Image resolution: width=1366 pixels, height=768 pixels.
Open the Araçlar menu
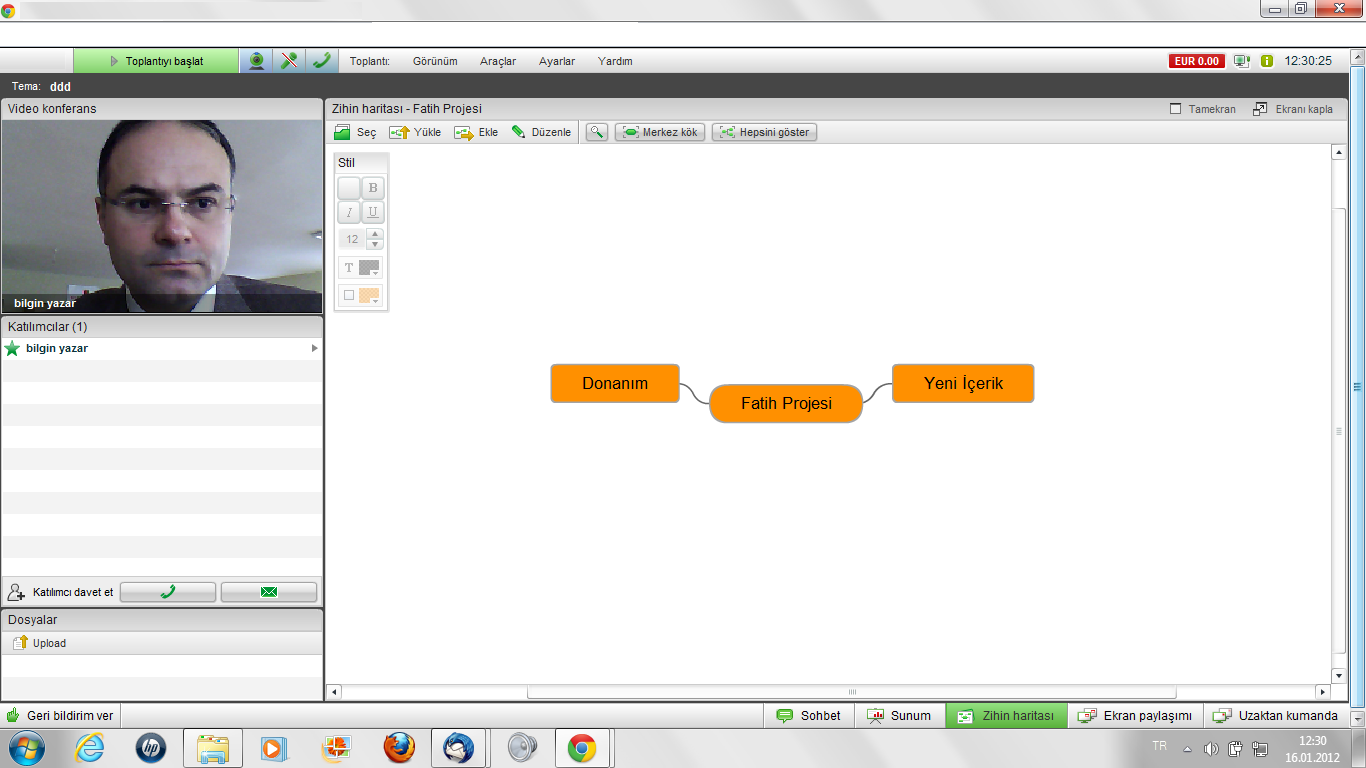498,61
